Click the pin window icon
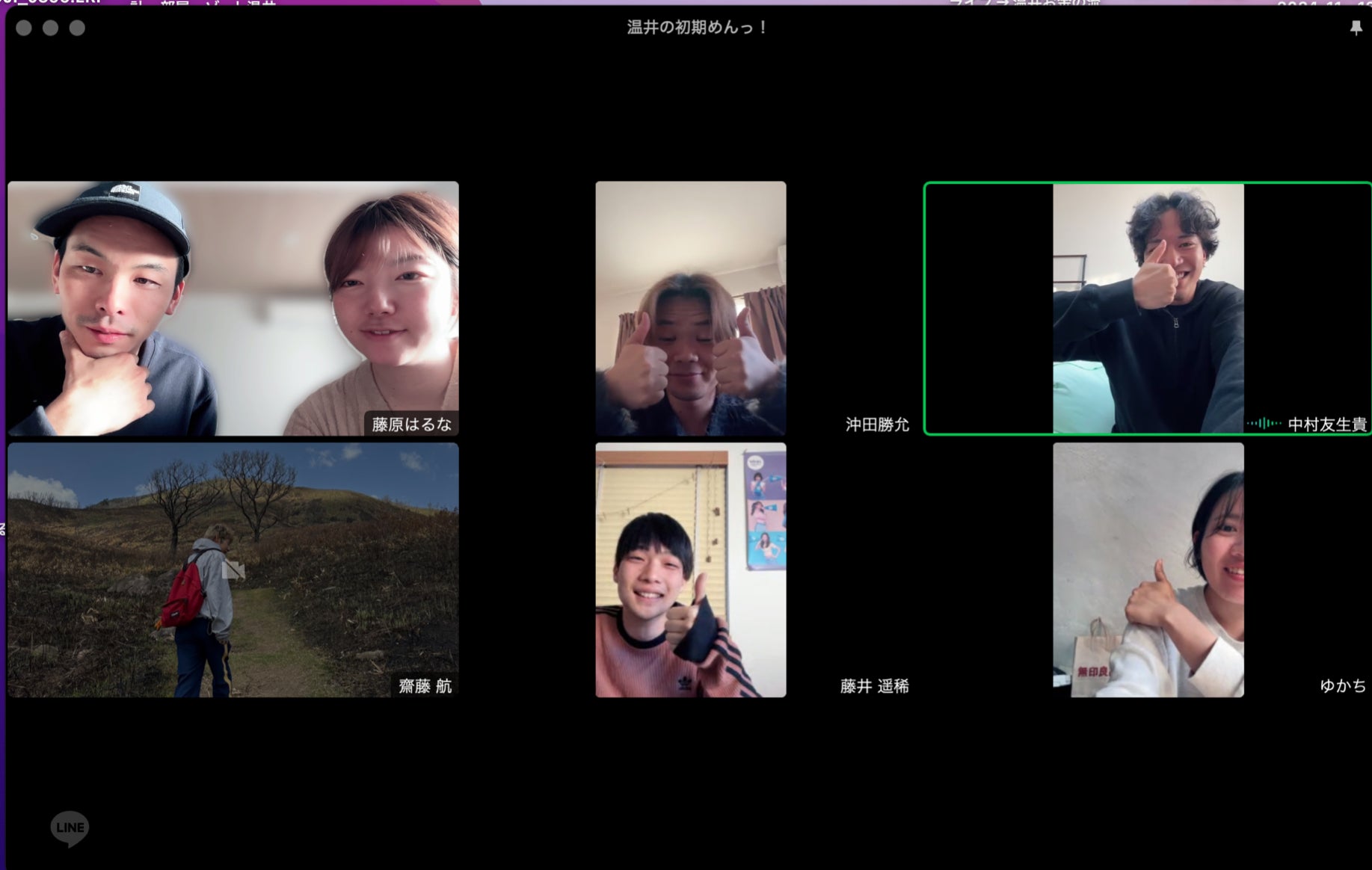Viewport: 1372px width, 870px height. [1356, 28]
